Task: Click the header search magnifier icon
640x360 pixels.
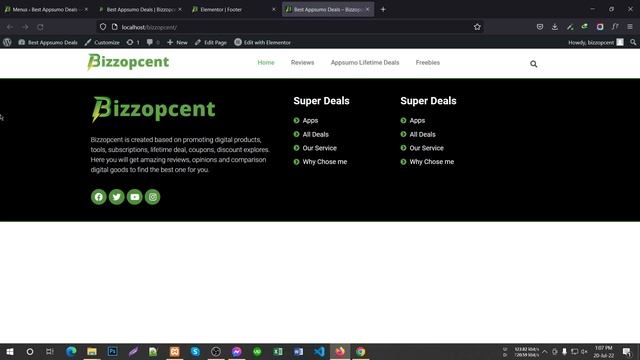Action: [533, 64]
